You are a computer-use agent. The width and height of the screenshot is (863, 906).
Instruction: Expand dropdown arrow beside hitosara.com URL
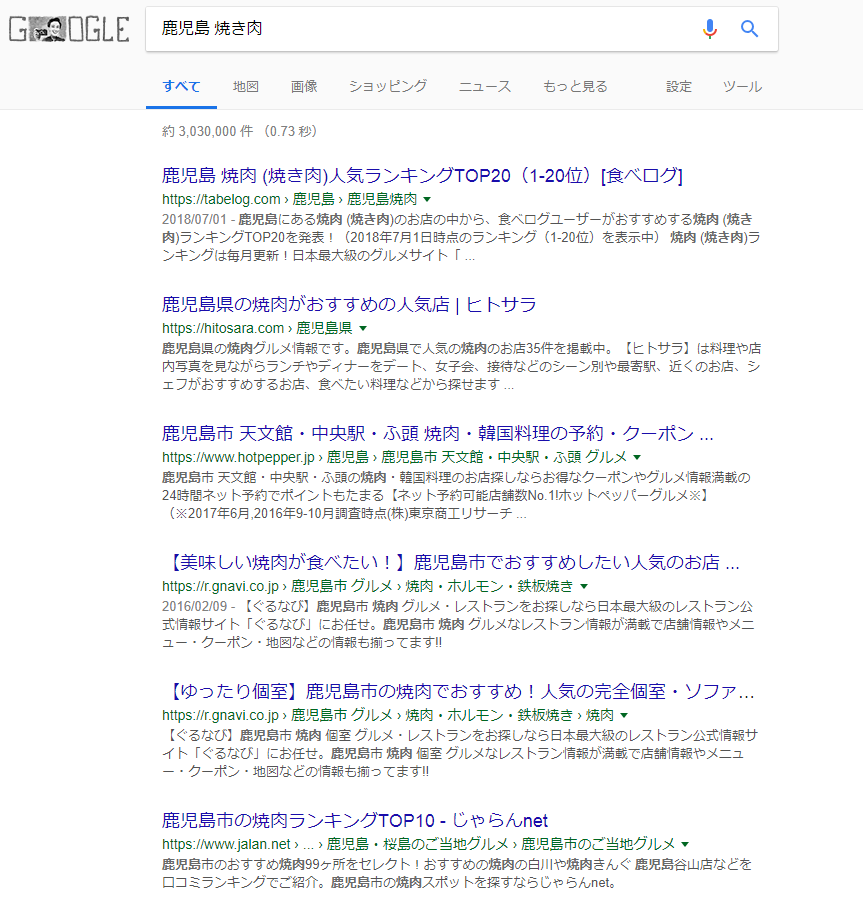point(363,328)
